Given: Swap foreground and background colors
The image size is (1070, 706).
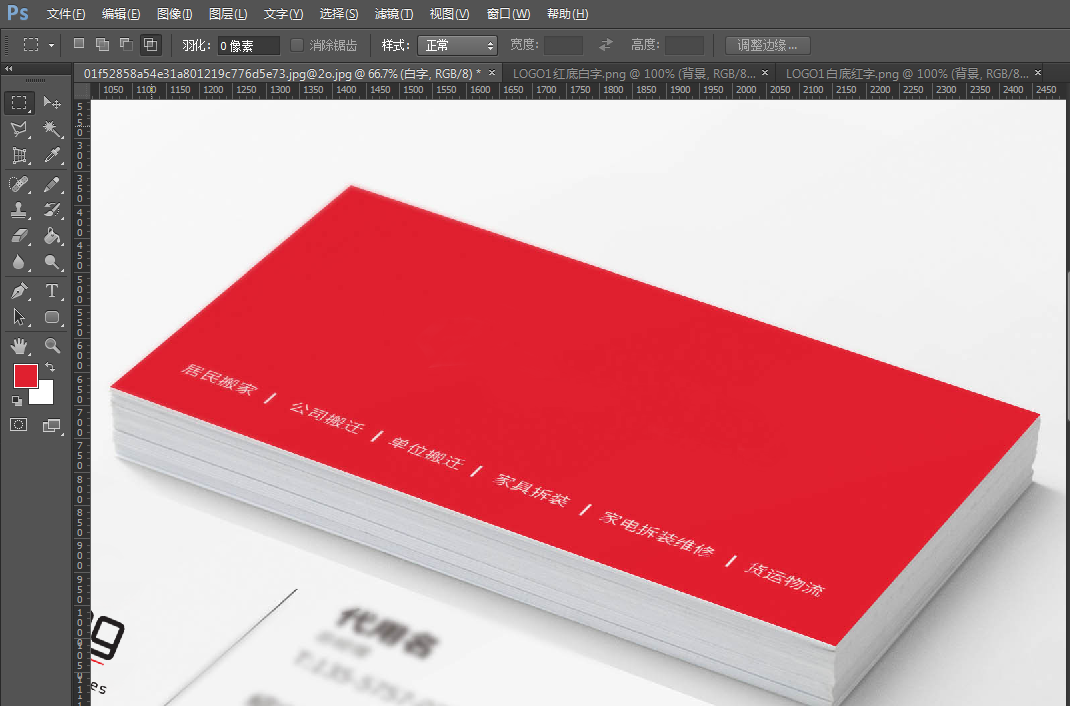Looking at the screenshot, I should pos(50,367).
